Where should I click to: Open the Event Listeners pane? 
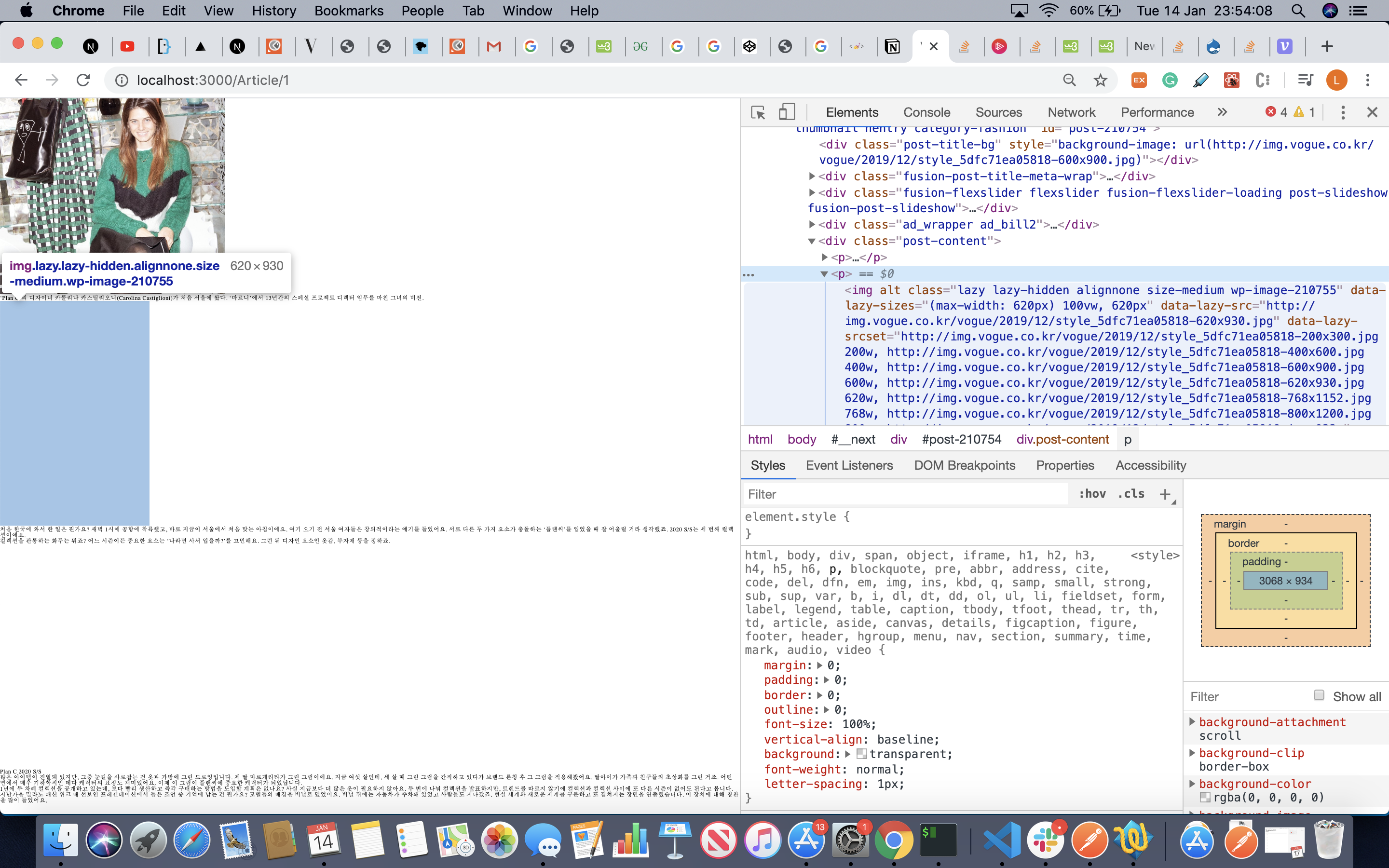(849, 465)
